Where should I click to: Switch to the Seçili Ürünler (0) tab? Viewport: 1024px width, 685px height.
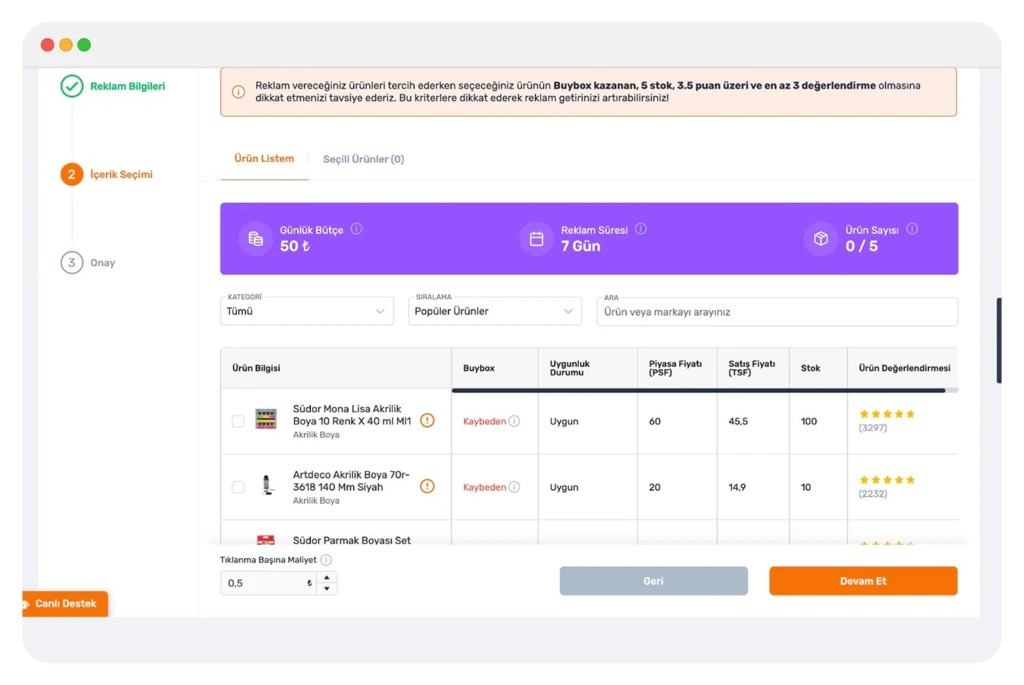[364, 159]
